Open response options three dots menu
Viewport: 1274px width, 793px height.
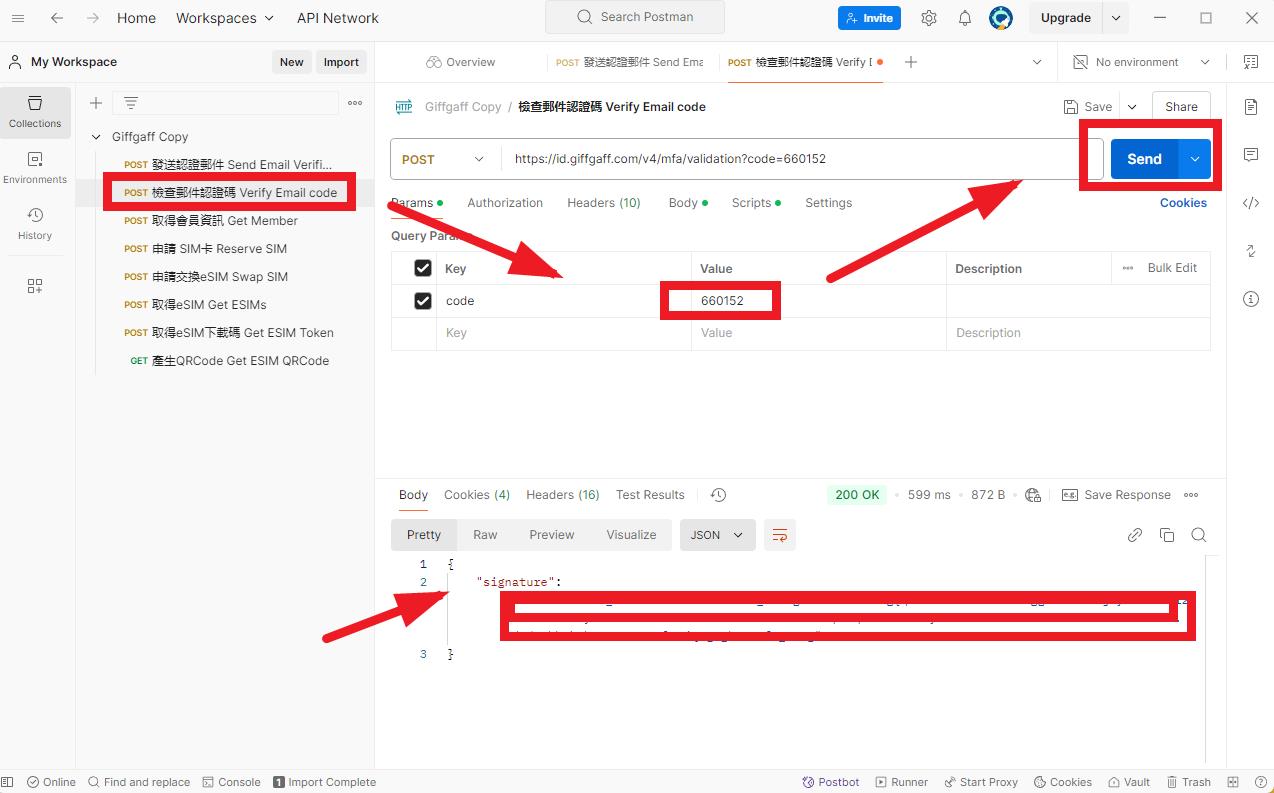pyautogui.click(x=1191, y=495)
